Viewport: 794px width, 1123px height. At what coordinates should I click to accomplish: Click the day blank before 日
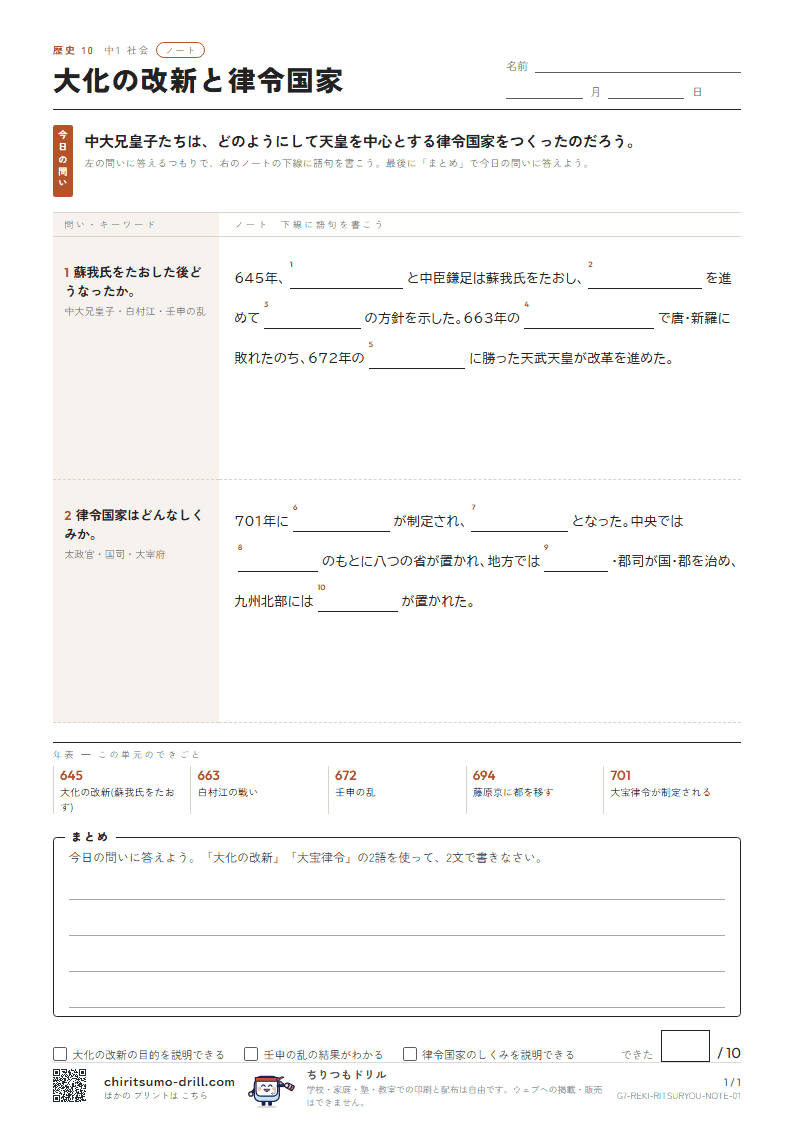pos(646,92)
